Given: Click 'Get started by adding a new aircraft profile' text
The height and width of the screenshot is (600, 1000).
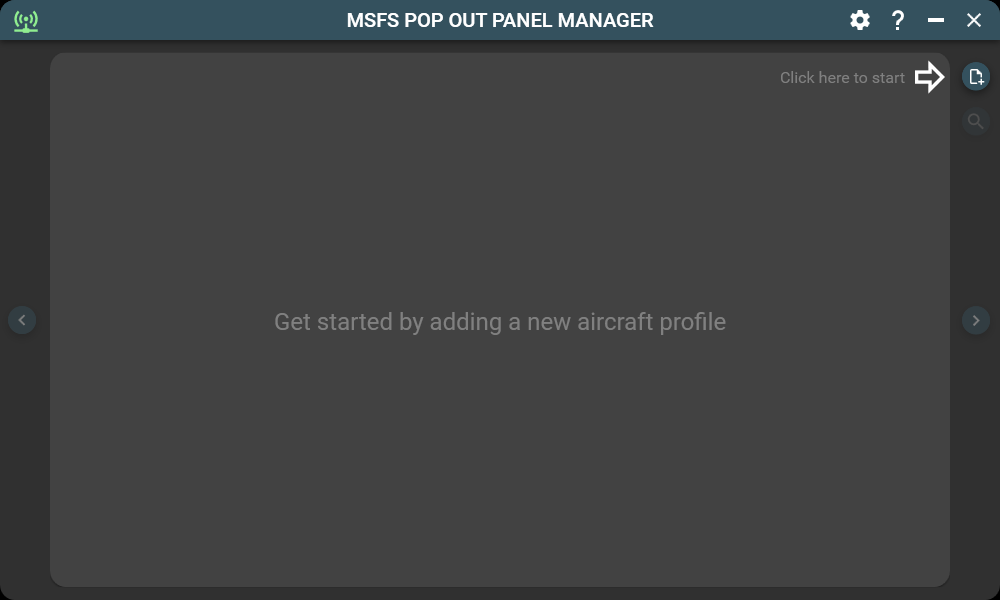Looking at the screenshot, I should [x=500, y=322].
